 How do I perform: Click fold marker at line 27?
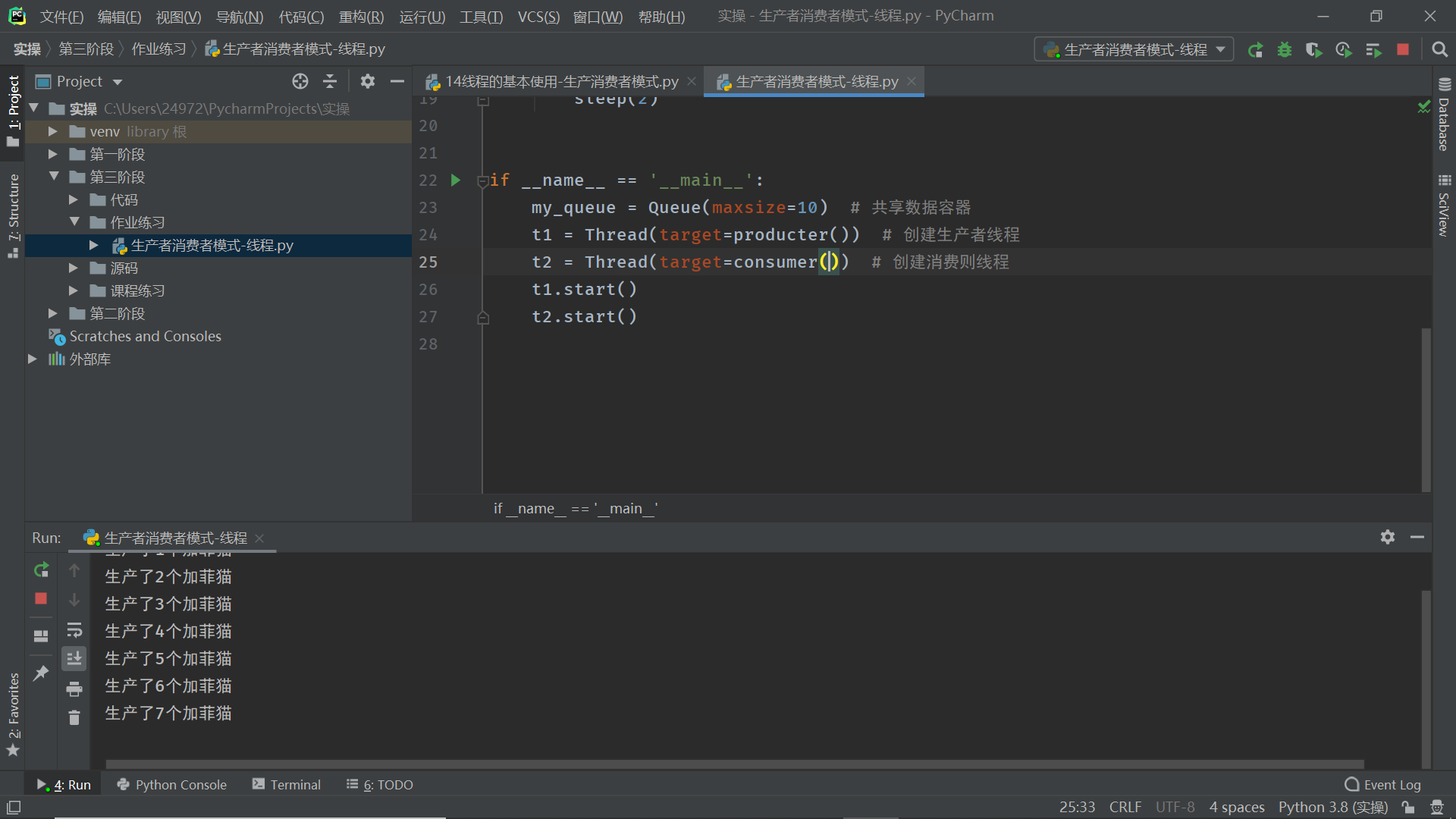pyautogui.click(x=482, y=318)
